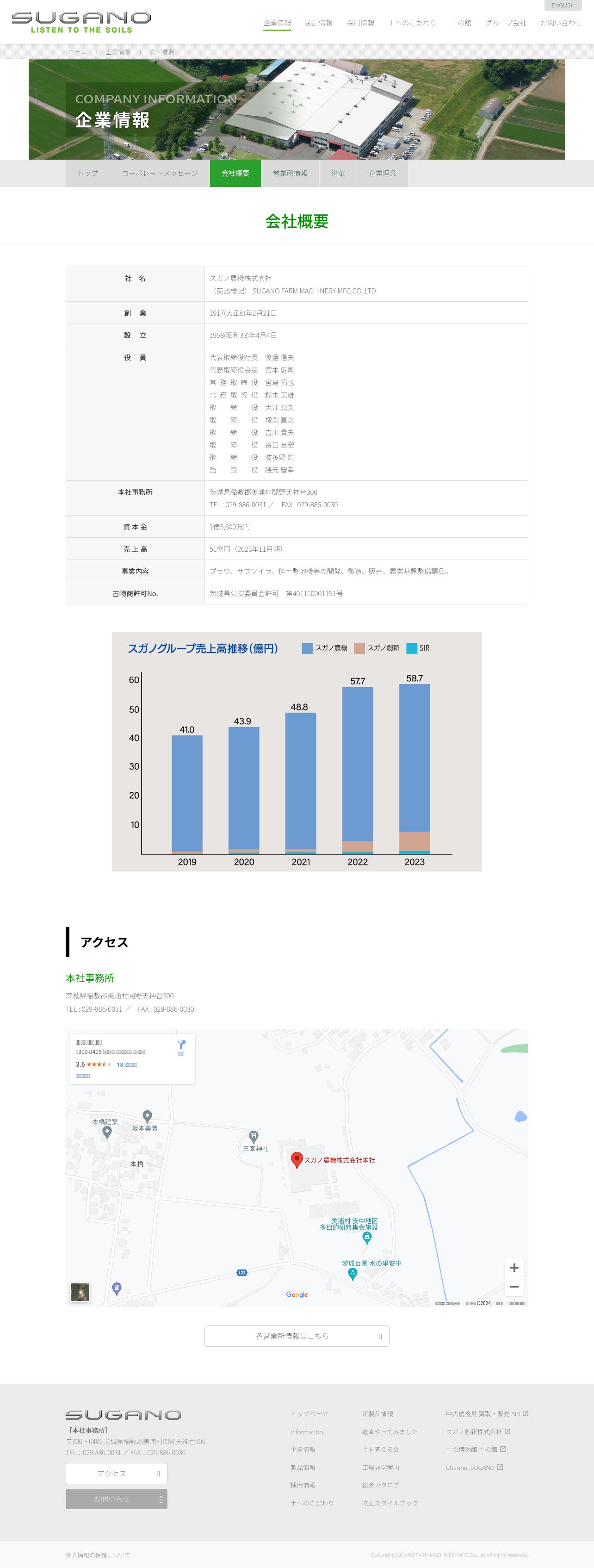Click the larger map link on card
The image size is (594, 1568).
click(83, 1076)
